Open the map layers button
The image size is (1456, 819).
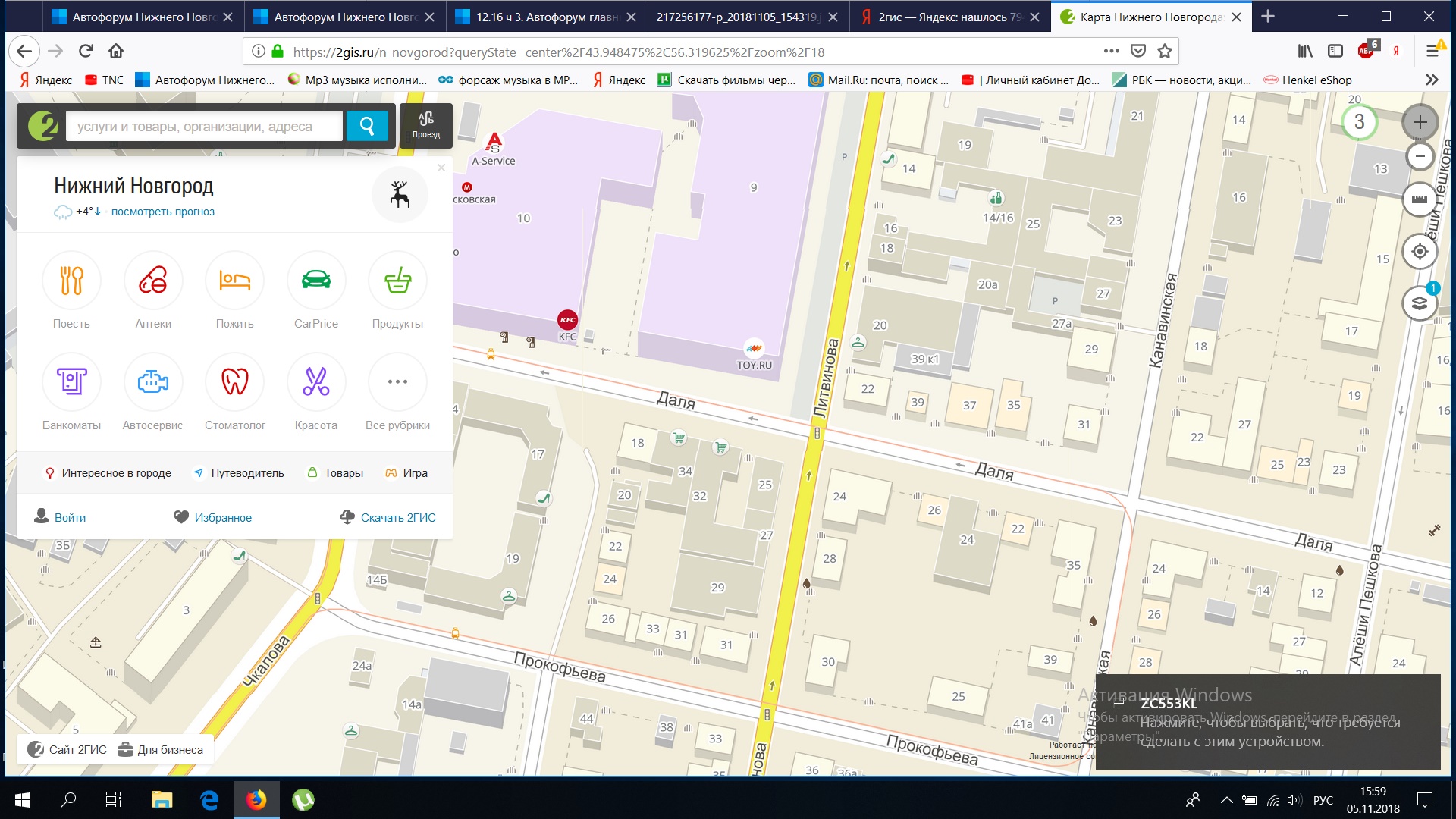pyautogui.click(x=1420, y=303)
